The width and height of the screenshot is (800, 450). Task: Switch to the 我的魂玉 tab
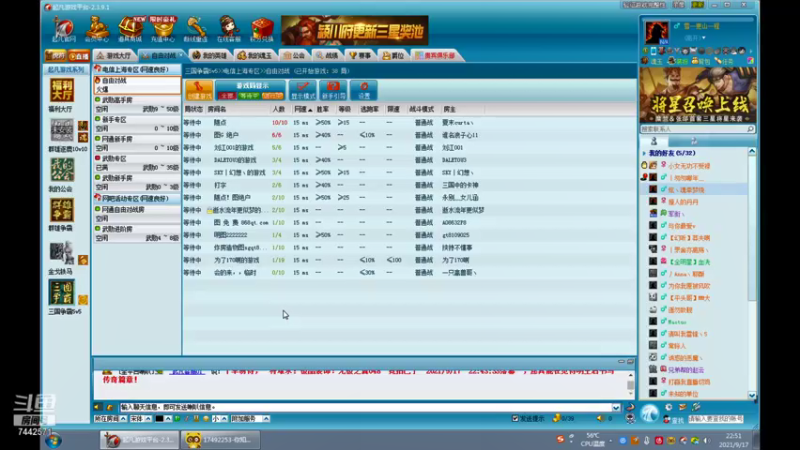click(x=255, y=55)
